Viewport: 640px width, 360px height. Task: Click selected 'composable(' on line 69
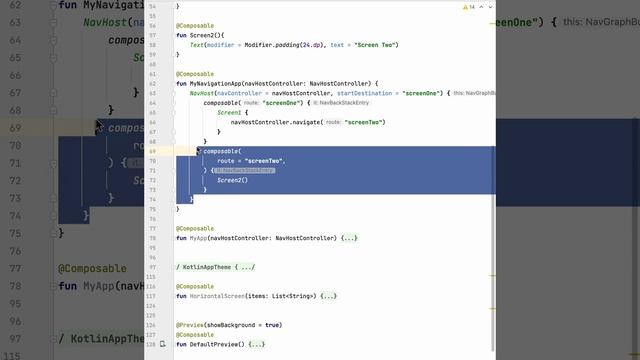222,151
